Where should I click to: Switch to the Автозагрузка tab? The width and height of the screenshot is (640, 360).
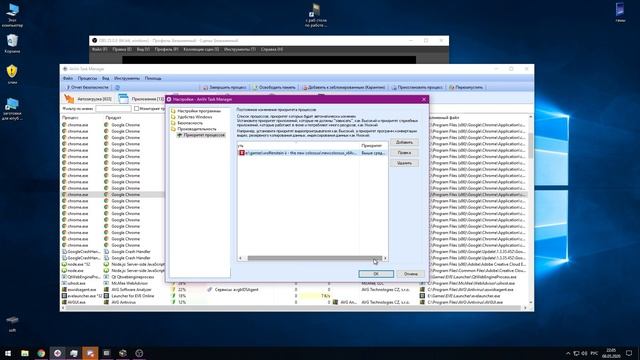[88, 99]
